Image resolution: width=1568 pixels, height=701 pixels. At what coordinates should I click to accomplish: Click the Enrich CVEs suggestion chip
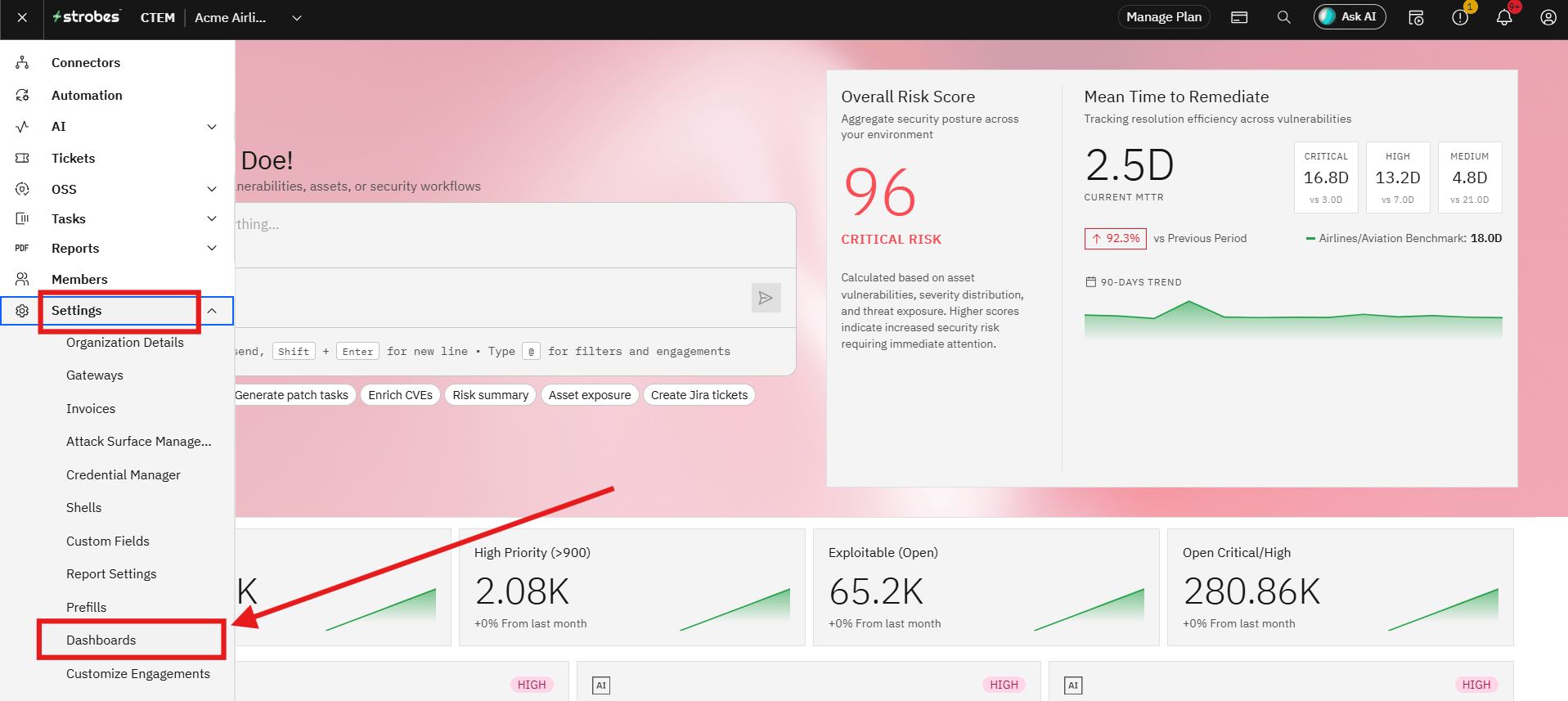pos(400,395)
